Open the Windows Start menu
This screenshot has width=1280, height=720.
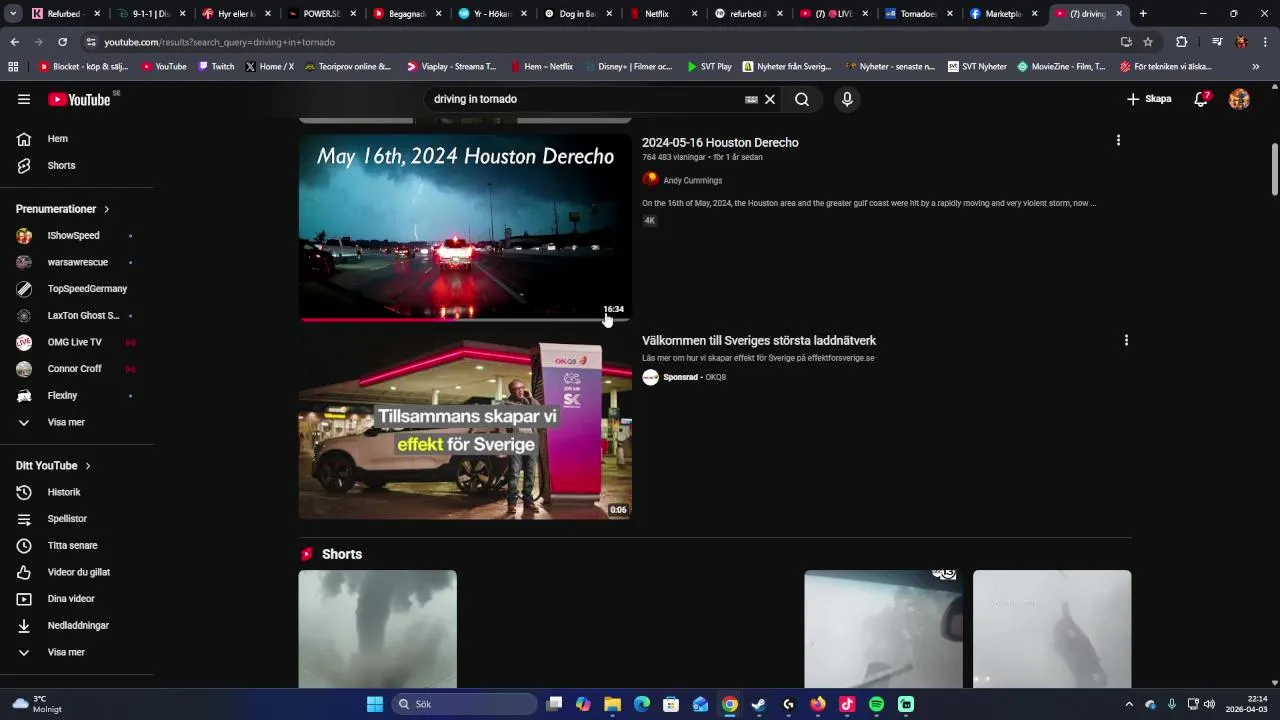375,704
